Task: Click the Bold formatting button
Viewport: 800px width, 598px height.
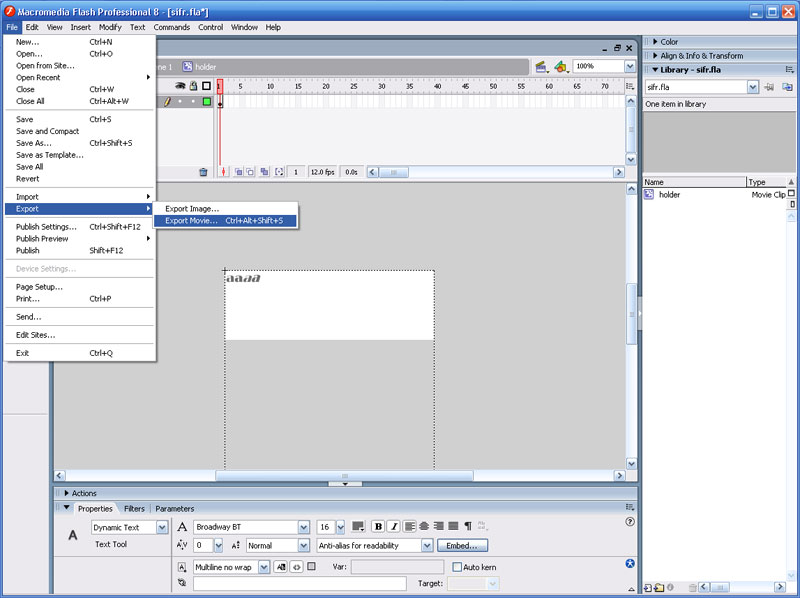Action: 378,527
